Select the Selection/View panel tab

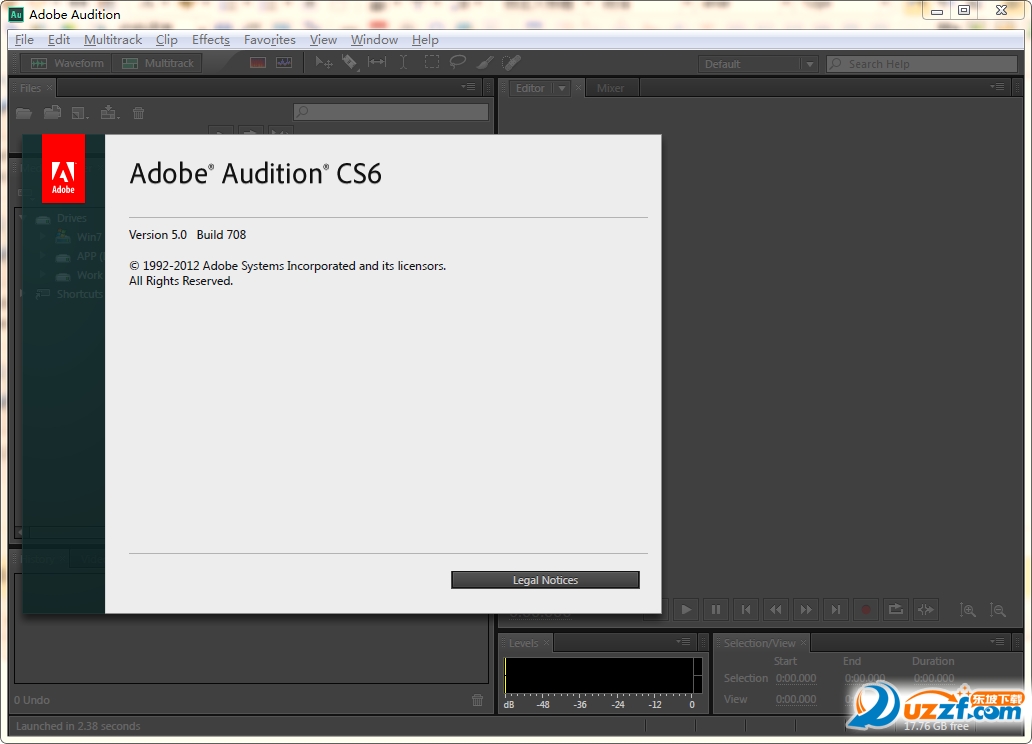760,643
